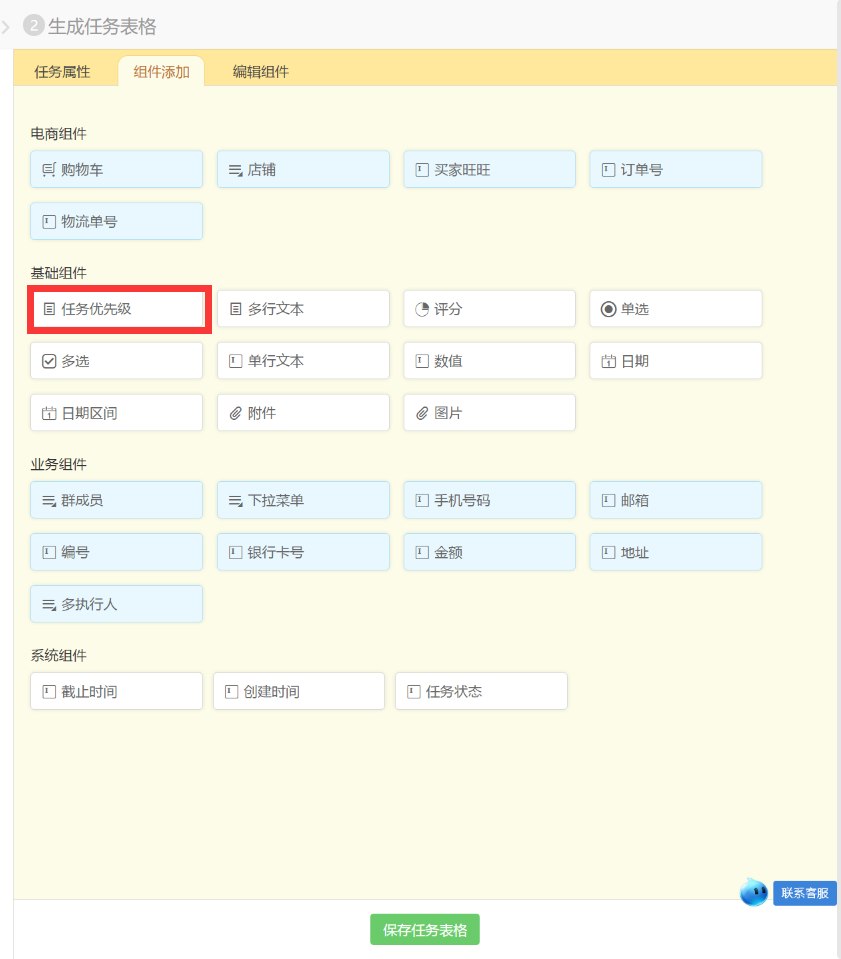Screen dimensions: 841x959
Task: Add the 日期 date component
Action: [x=675, y=361]
